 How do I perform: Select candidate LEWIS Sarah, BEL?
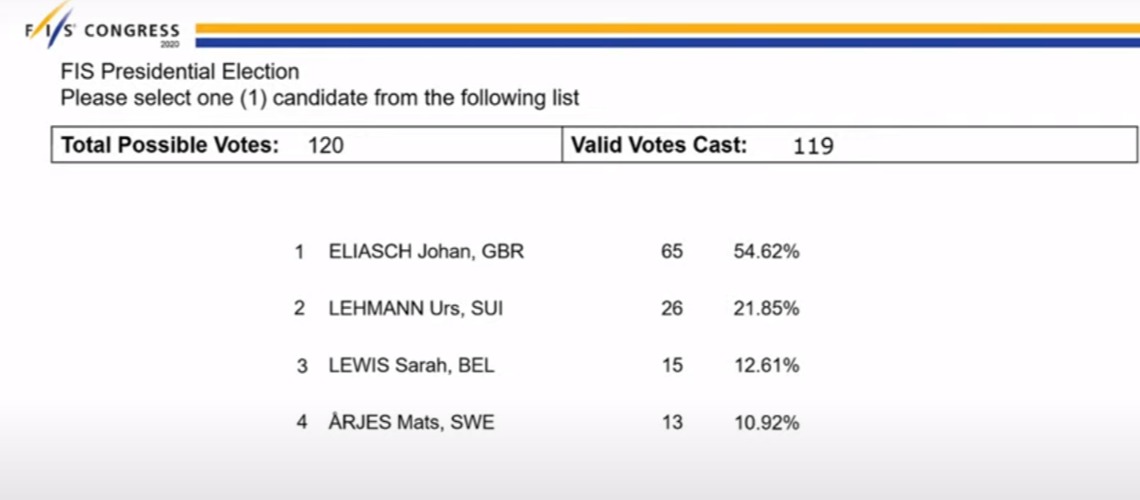pos(412,366)
